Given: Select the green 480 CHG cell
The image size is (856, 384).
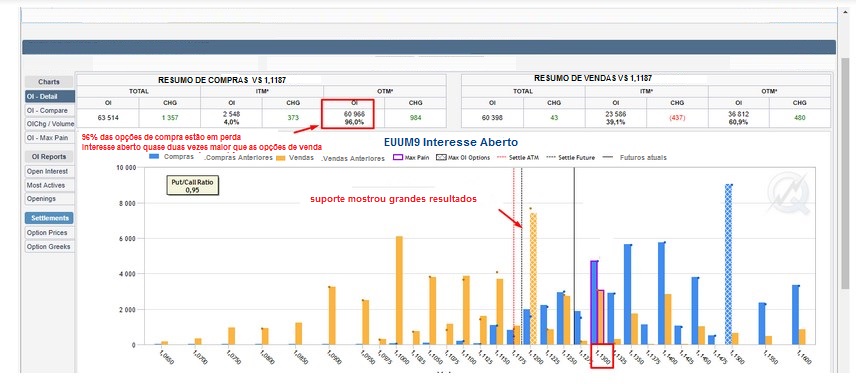Looking at the screenshot, I should click(800, 118).
